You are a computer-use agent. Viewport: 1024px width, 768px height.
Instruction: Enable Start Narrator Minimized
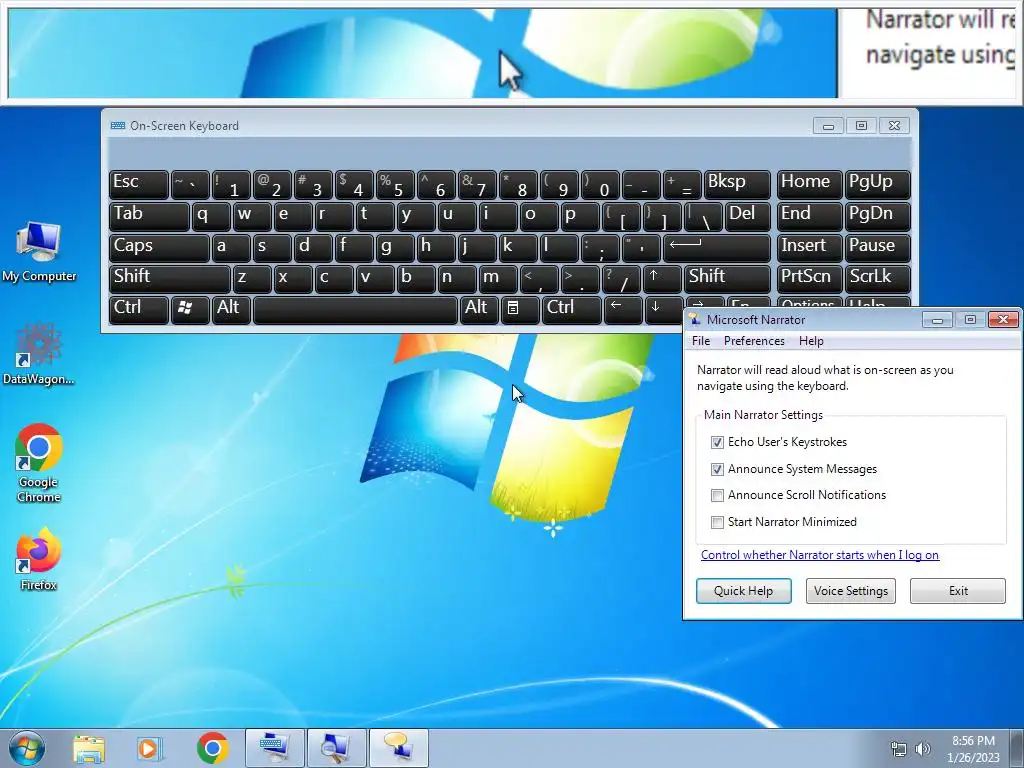[x=717, y=522]
